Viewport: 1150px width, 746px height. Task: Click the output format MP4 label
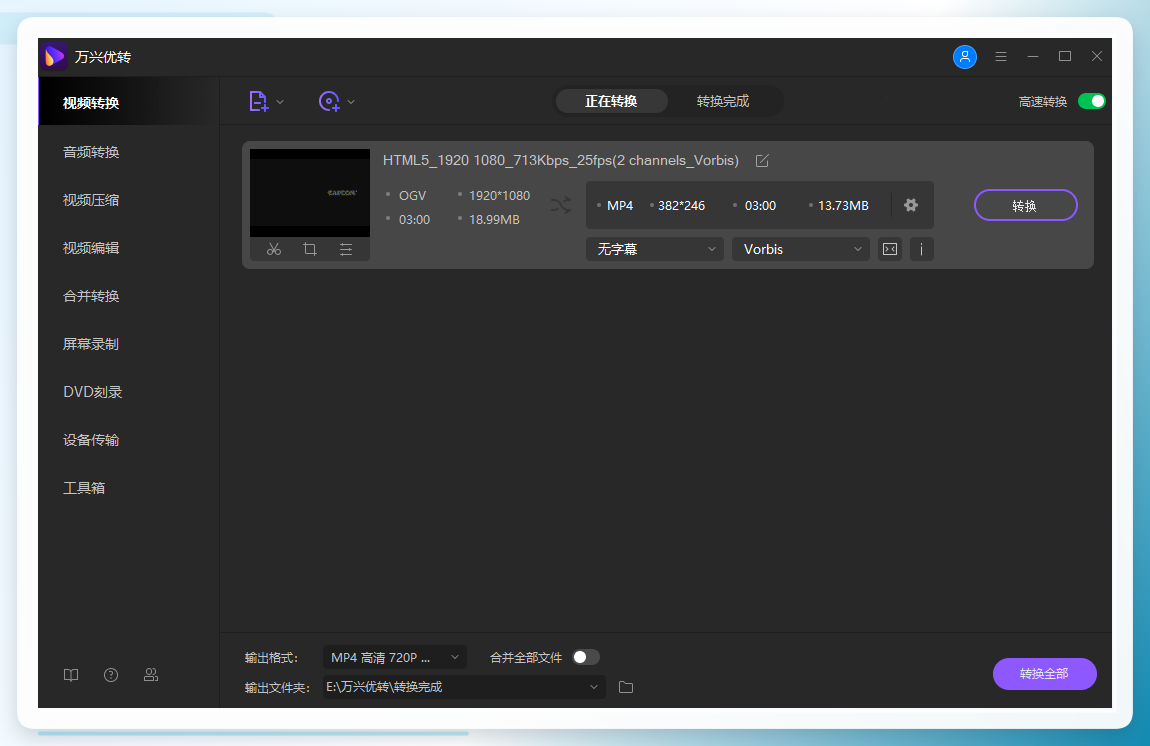(620, 206)
